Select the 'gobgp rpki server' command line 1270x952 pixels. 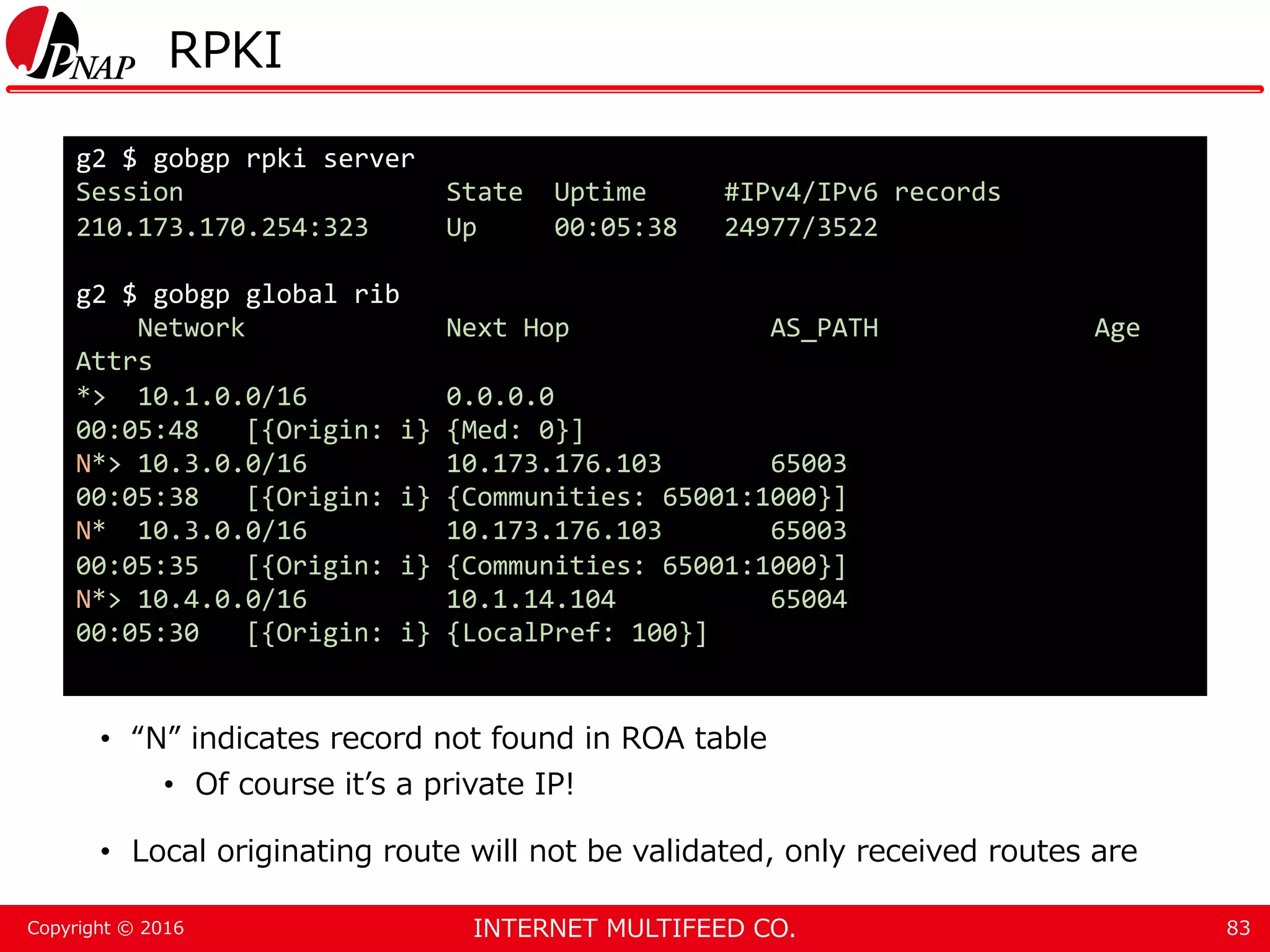246,159
